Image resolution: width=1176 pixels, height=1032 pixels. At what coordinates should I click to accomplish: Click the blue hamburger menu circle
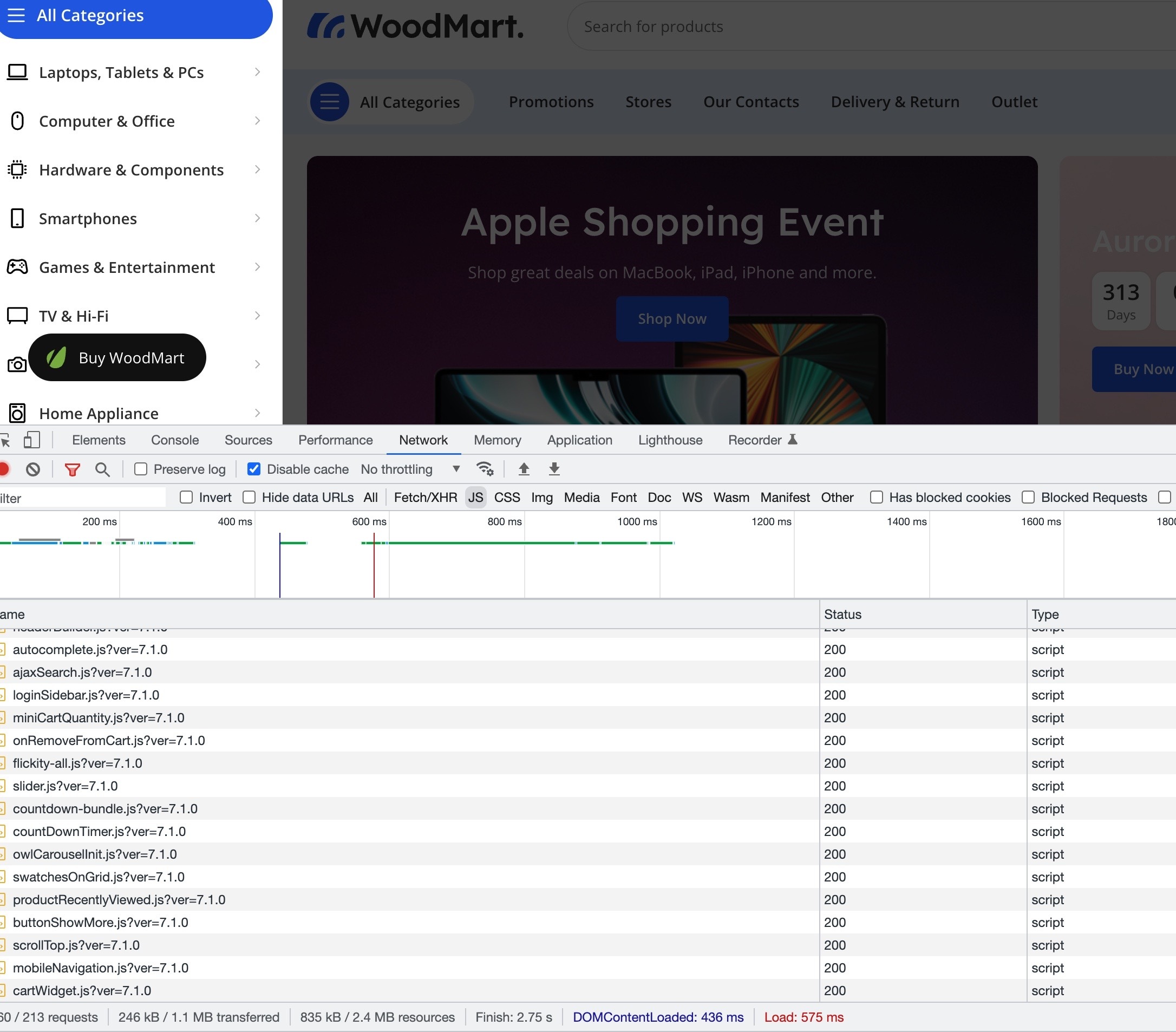point(330,102)
